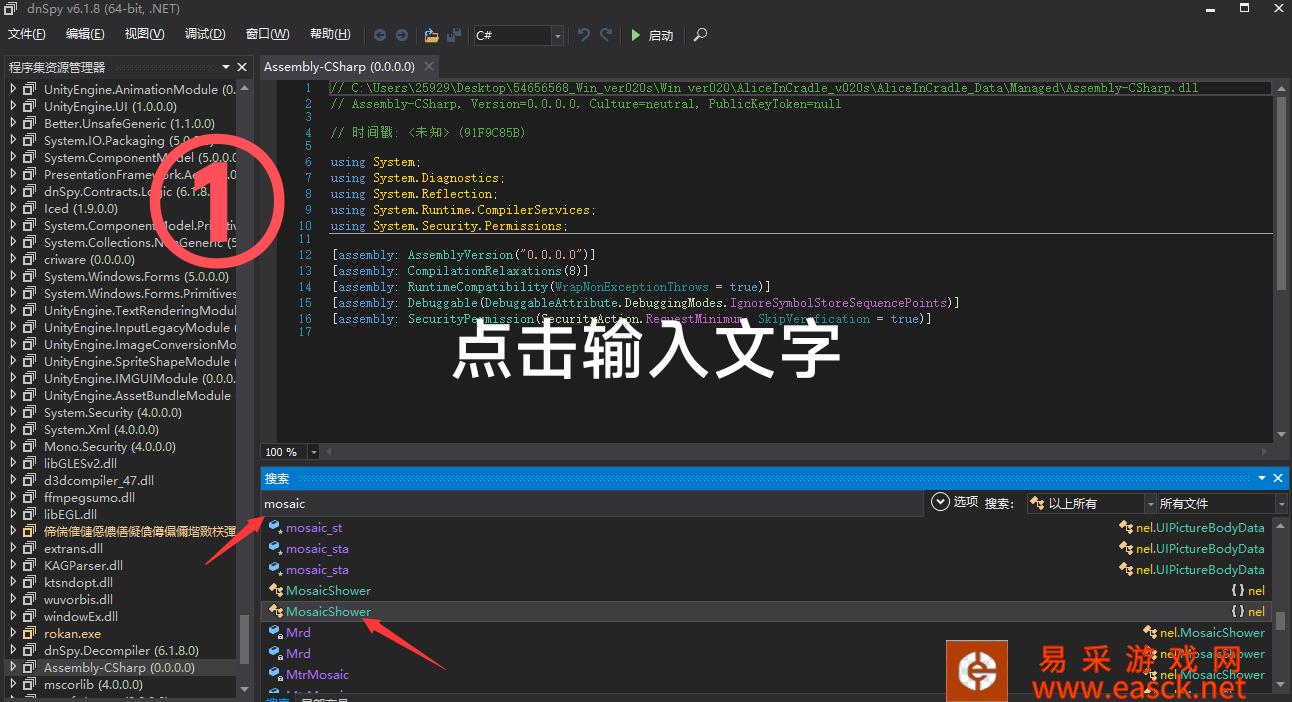Expand the UnityEngine.UI assembly node
The height and width of the screenshot is (702, 1292).
coord(13,106)
